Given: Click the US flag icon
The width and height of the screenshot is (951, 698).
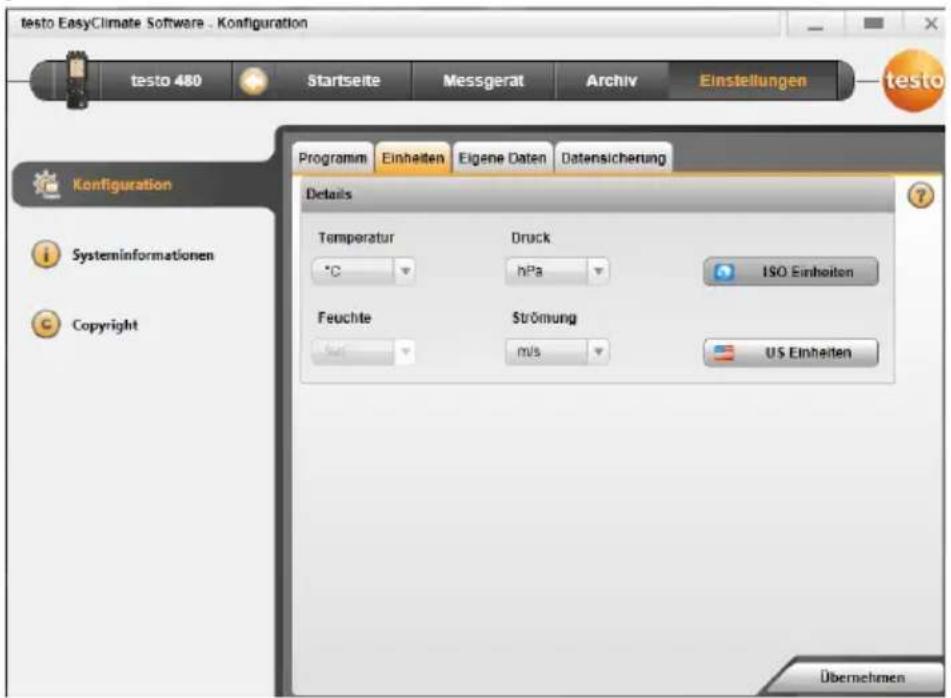Looking at the screenshot, I should coord(724,352).
